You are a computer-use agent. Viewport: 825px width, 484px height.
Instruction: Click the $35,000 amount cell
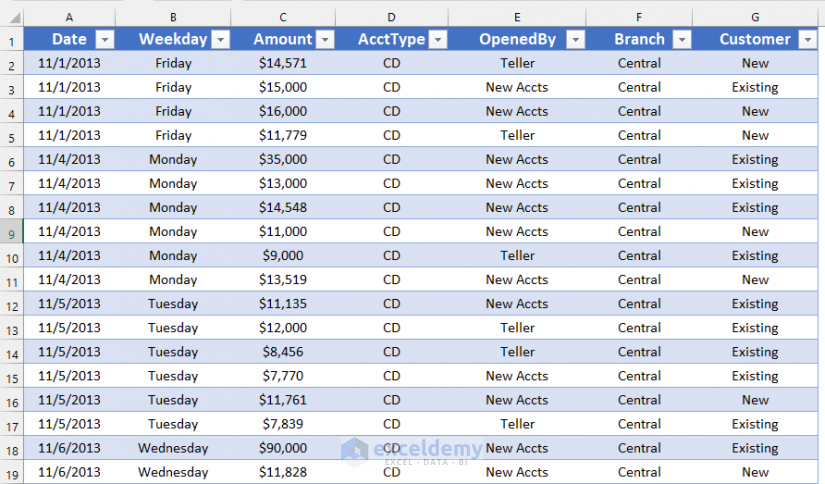pos(283,159)
